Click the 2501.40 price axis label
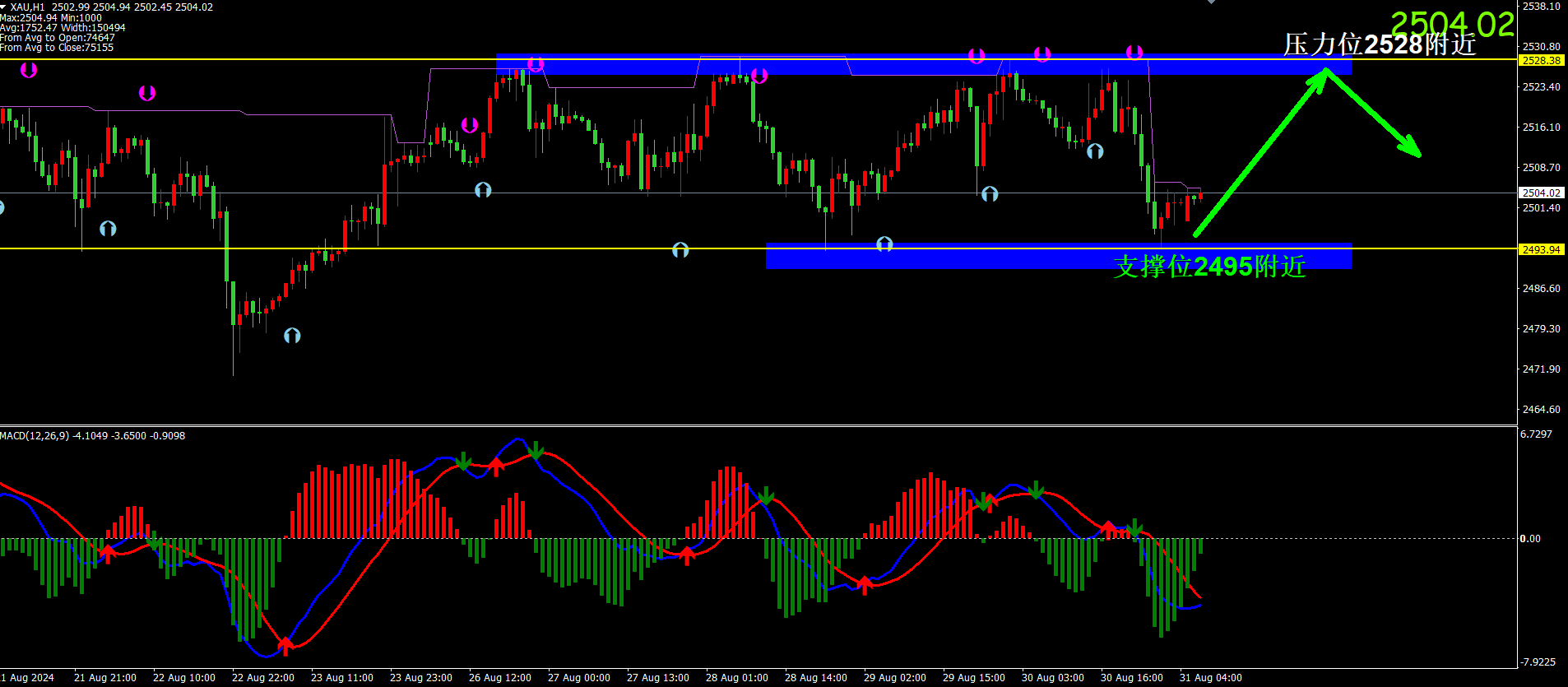 click(x=1541, y=207)
